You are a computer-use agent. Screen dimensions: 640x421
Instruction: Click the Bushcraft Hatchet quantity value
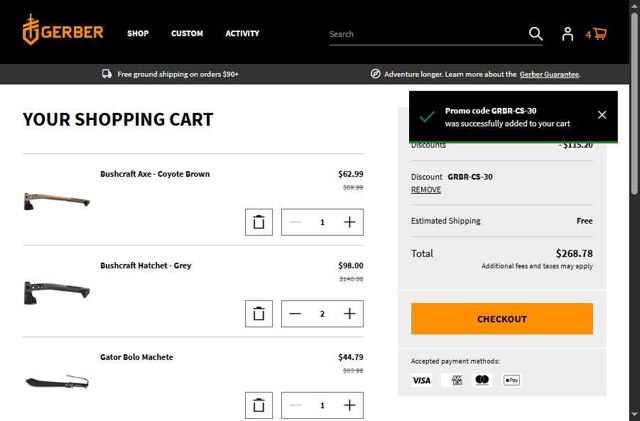tap(322, 314)
